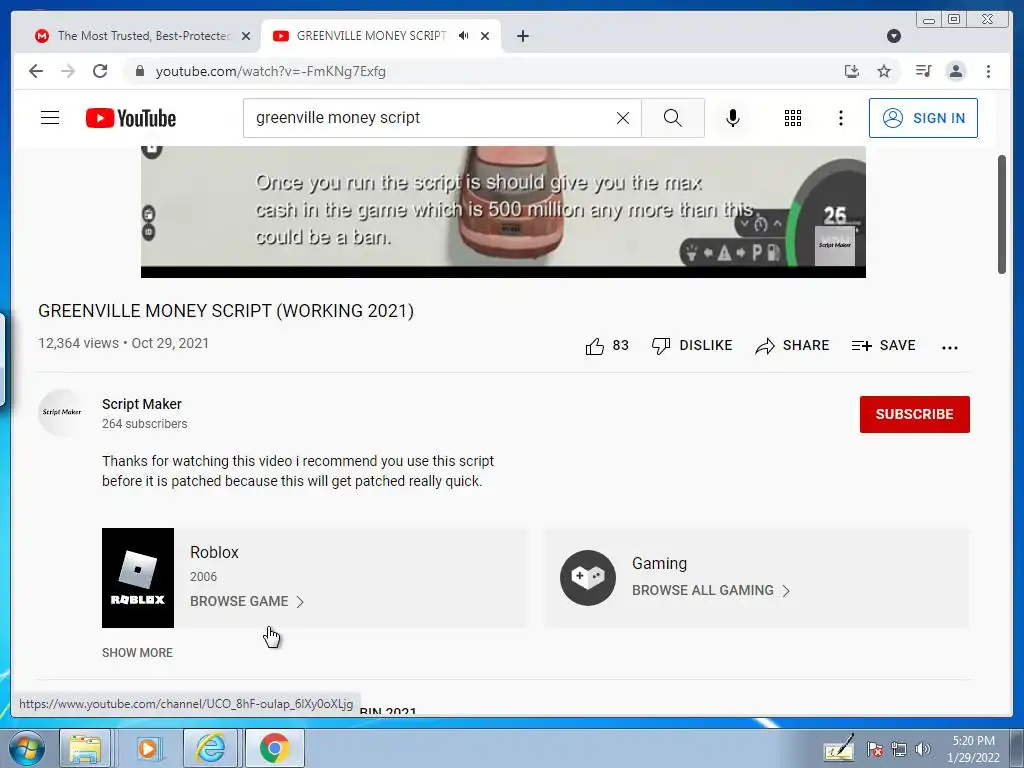Open the YouTube apps grid
The image size is (1024, 768).
[793, 118]
